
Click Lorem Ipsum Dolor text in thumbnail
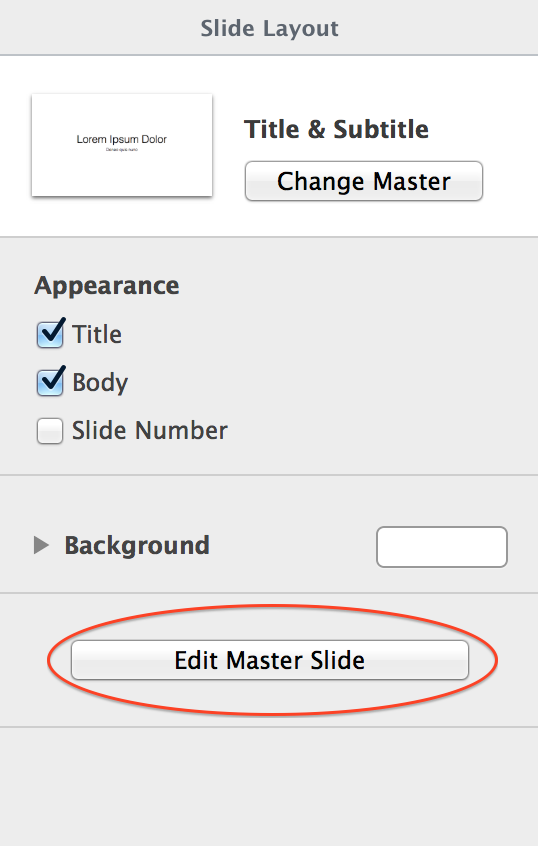(121, 139)
